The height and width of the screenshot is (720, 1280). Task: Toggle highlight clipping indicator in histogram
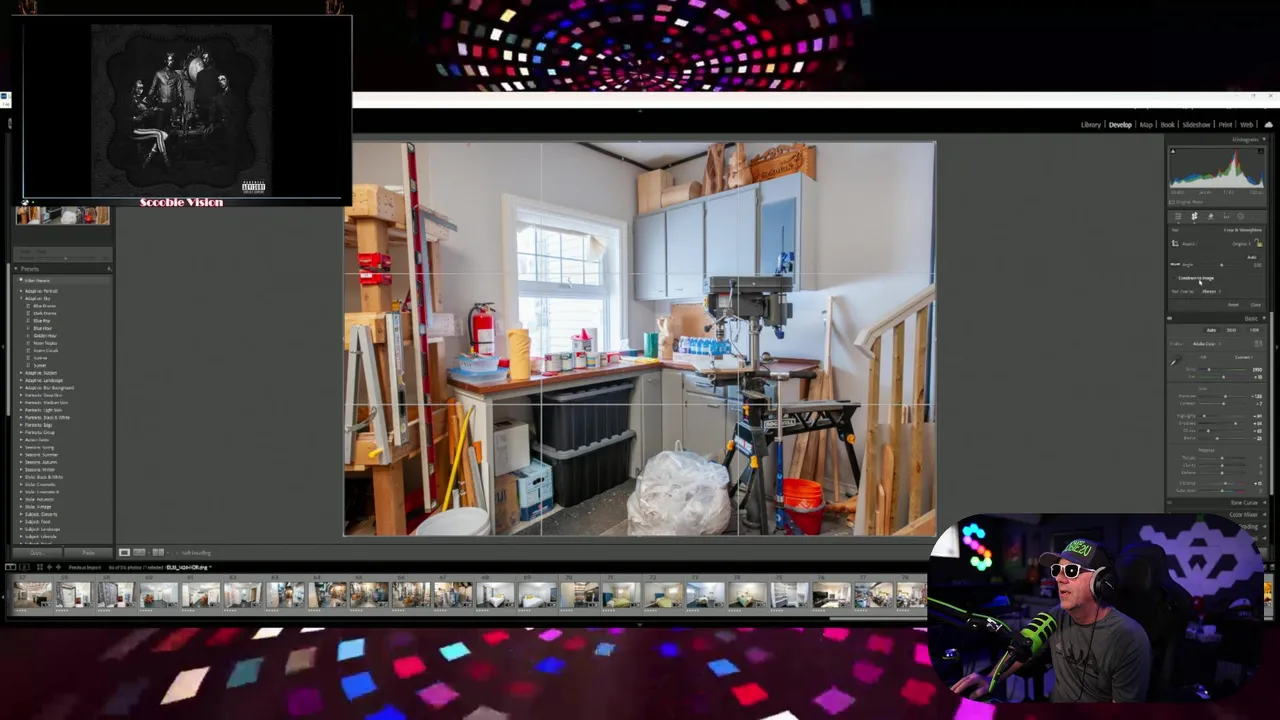tap(1260, 151)
